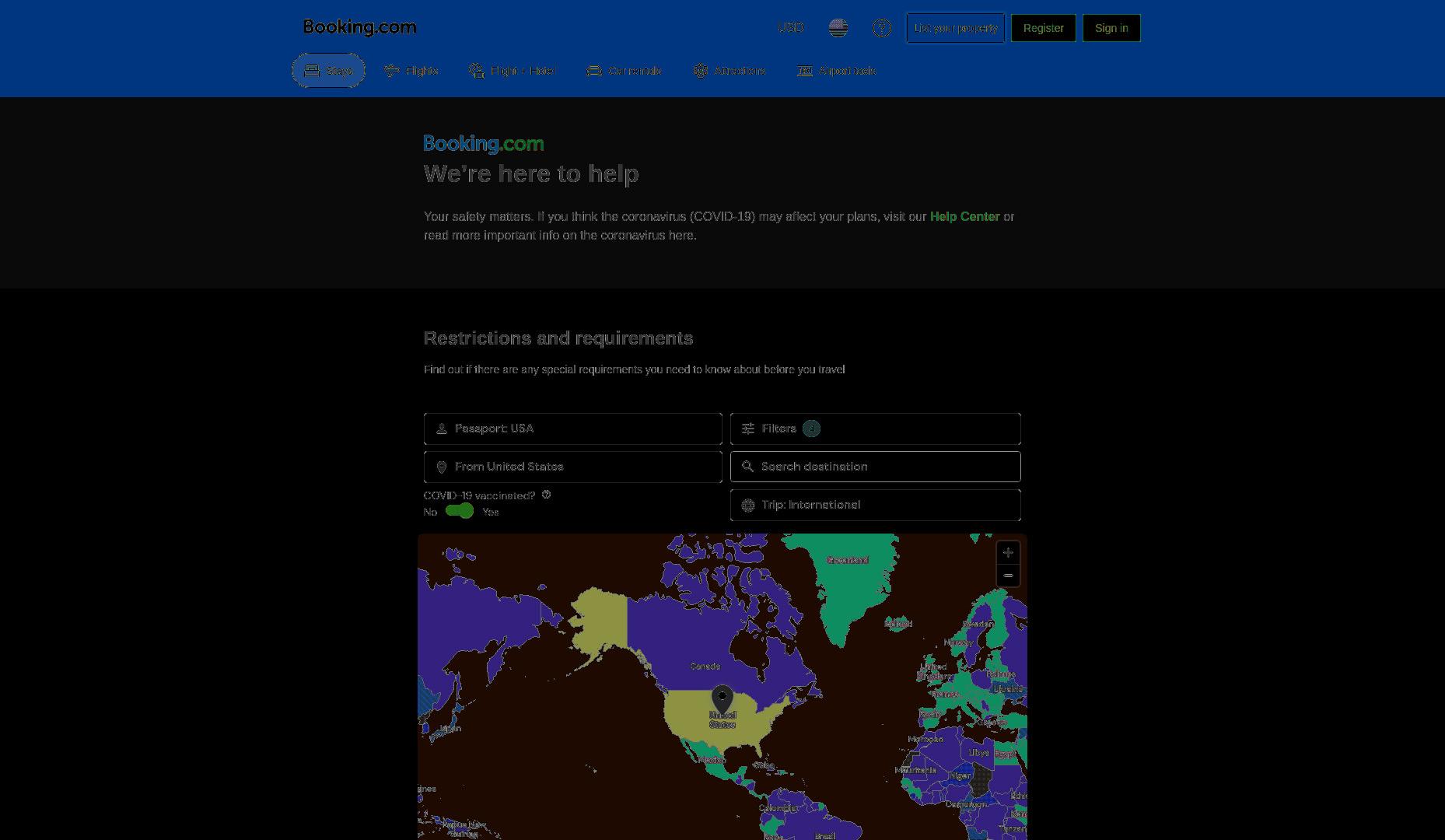Select the Stays tab
This screenshot has width=1445, height=840.
pos(328,71)
